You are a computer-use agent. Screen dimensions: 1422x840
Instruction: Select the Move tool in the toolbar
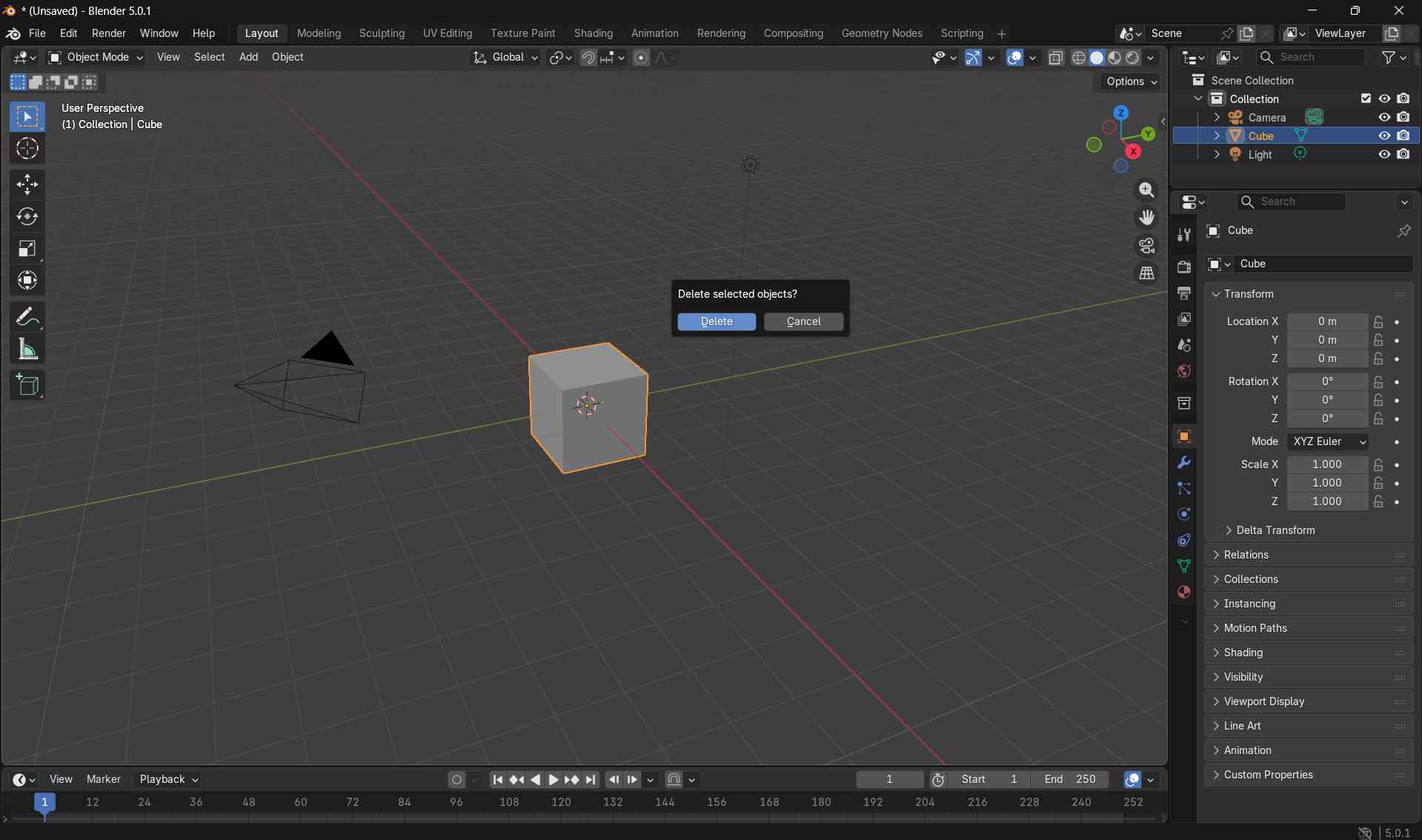pos(27,184)
